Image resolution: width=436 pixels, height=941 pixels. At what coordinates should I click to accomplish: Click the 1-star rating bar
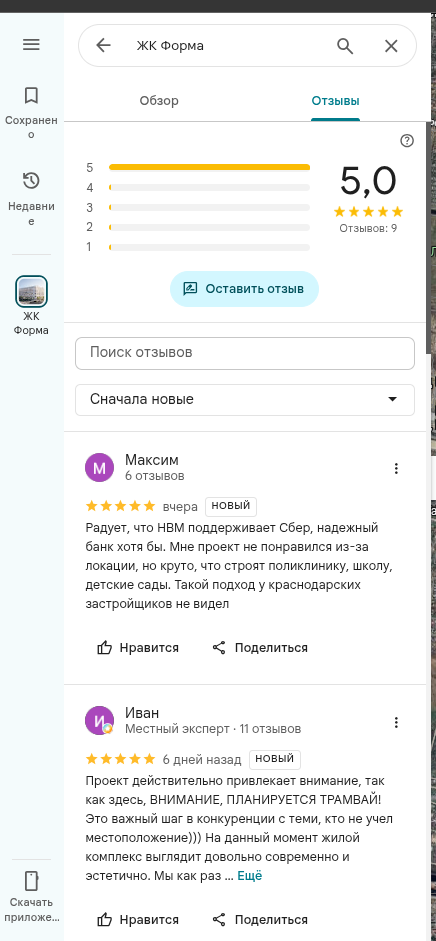tap(209, 247)
